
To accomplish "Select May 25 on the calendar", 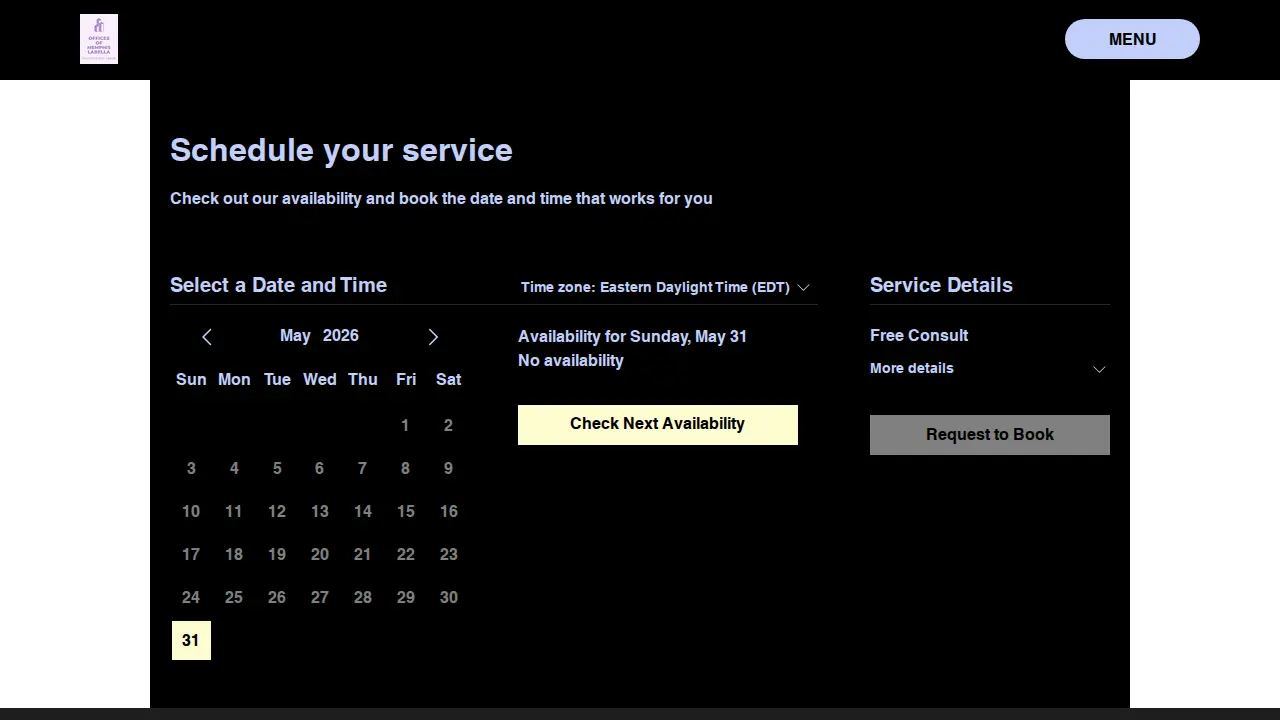I will coord(234,597).
